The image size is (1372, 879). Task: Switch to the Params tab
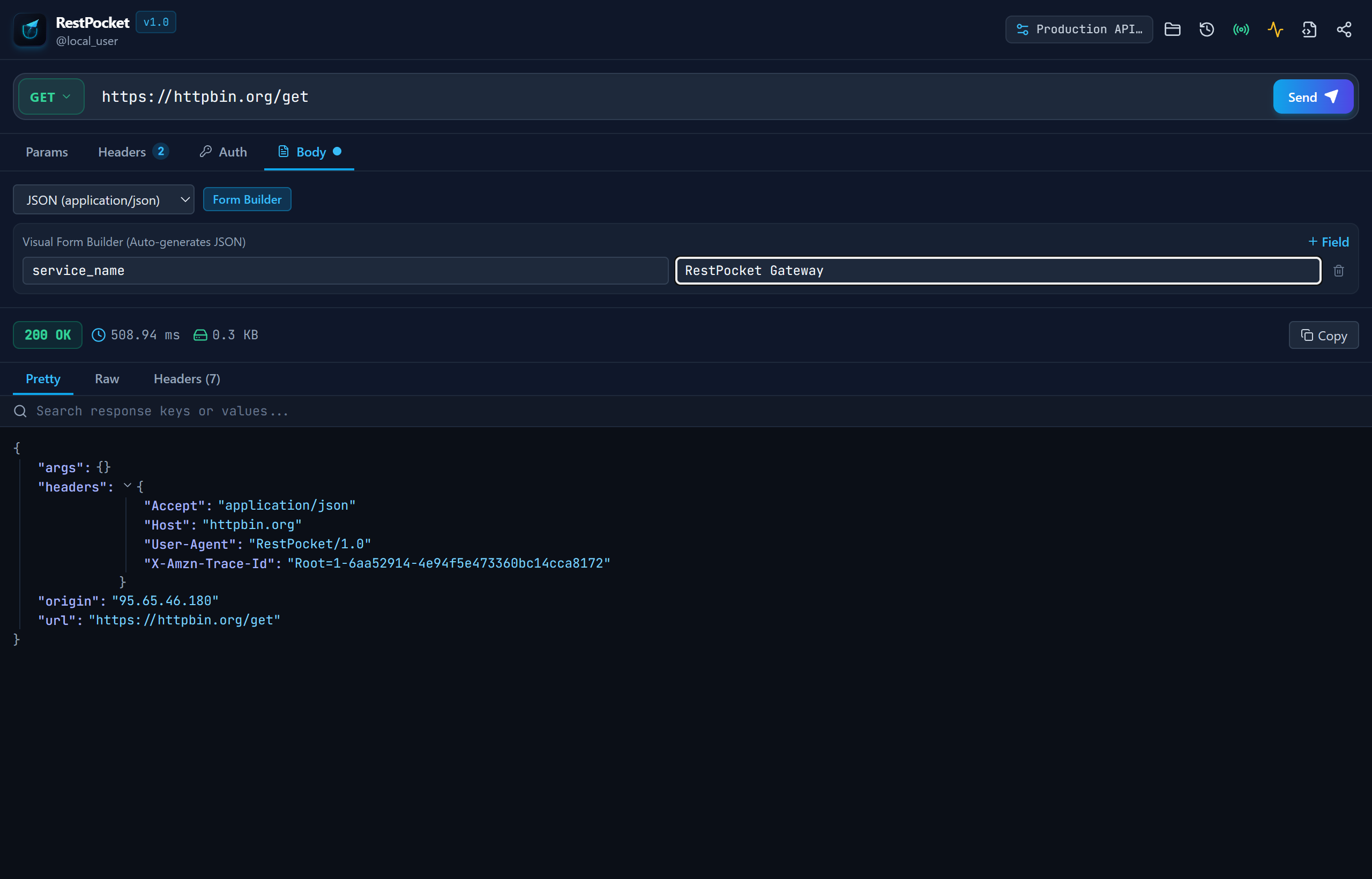47,152
